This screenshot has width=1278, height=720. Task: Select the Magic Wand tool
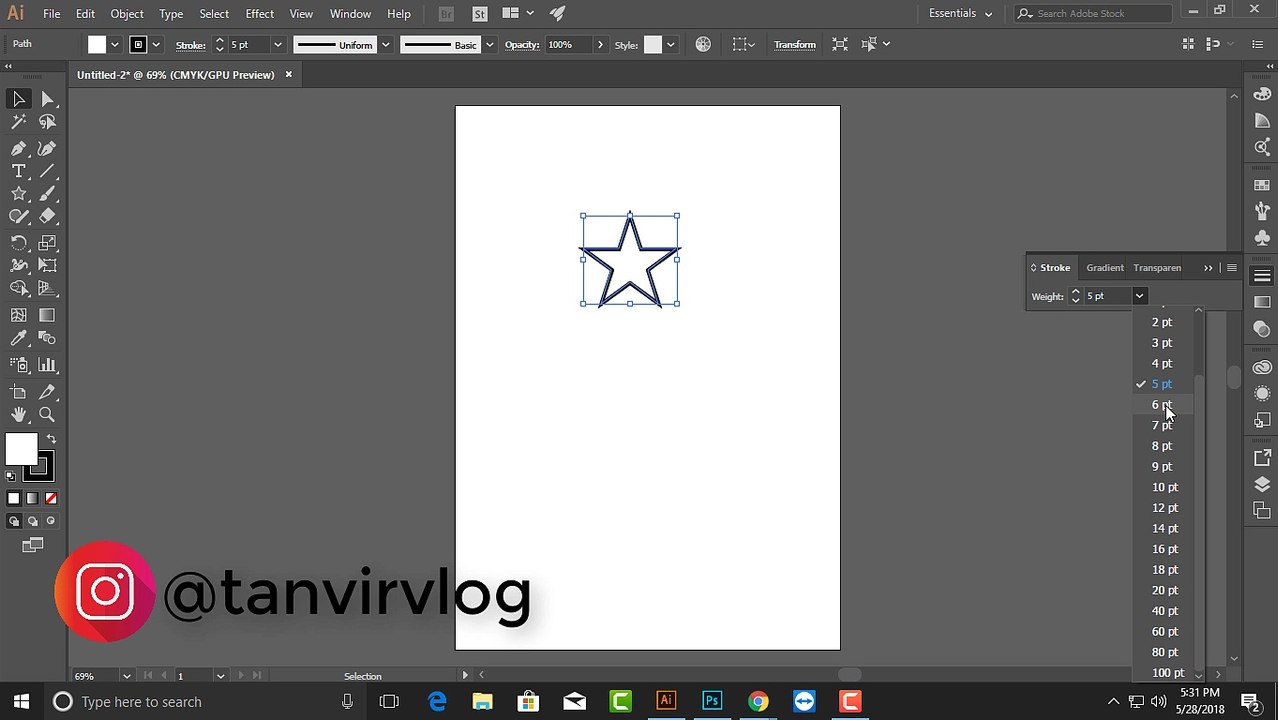pos(18,122)
